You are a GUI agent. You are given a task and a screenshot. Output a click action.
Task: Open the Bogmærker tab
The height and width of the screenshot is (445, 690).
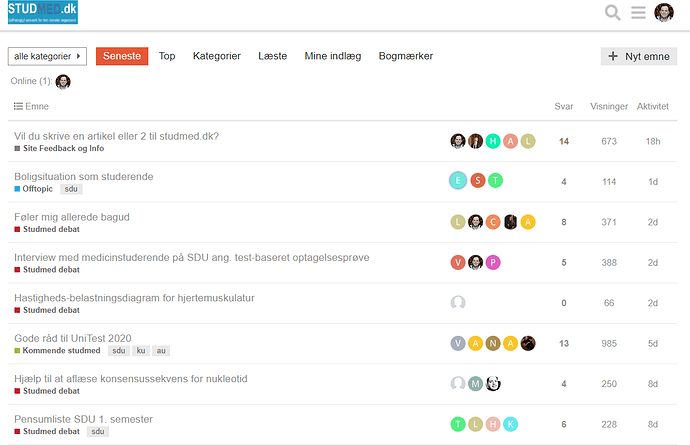(x=406, y=56)
